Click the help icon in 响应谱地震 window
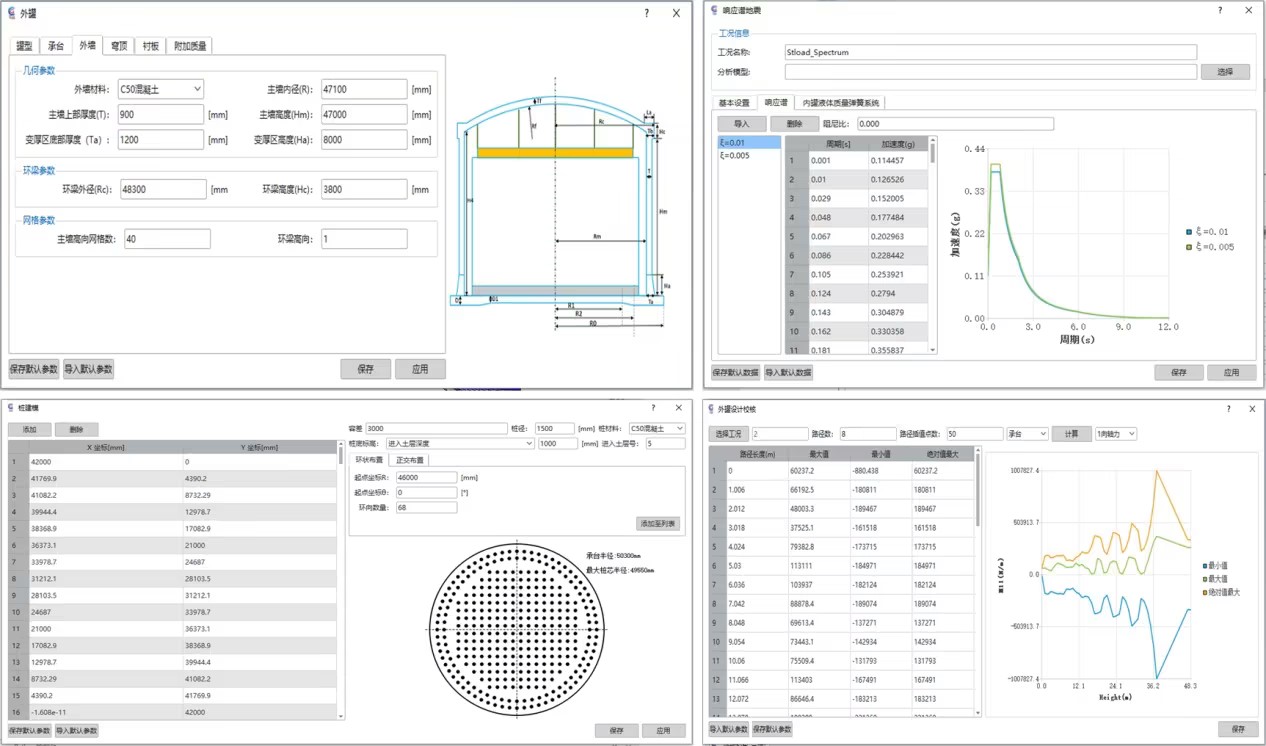The image size is (1266, 746). click(1219, 10)
